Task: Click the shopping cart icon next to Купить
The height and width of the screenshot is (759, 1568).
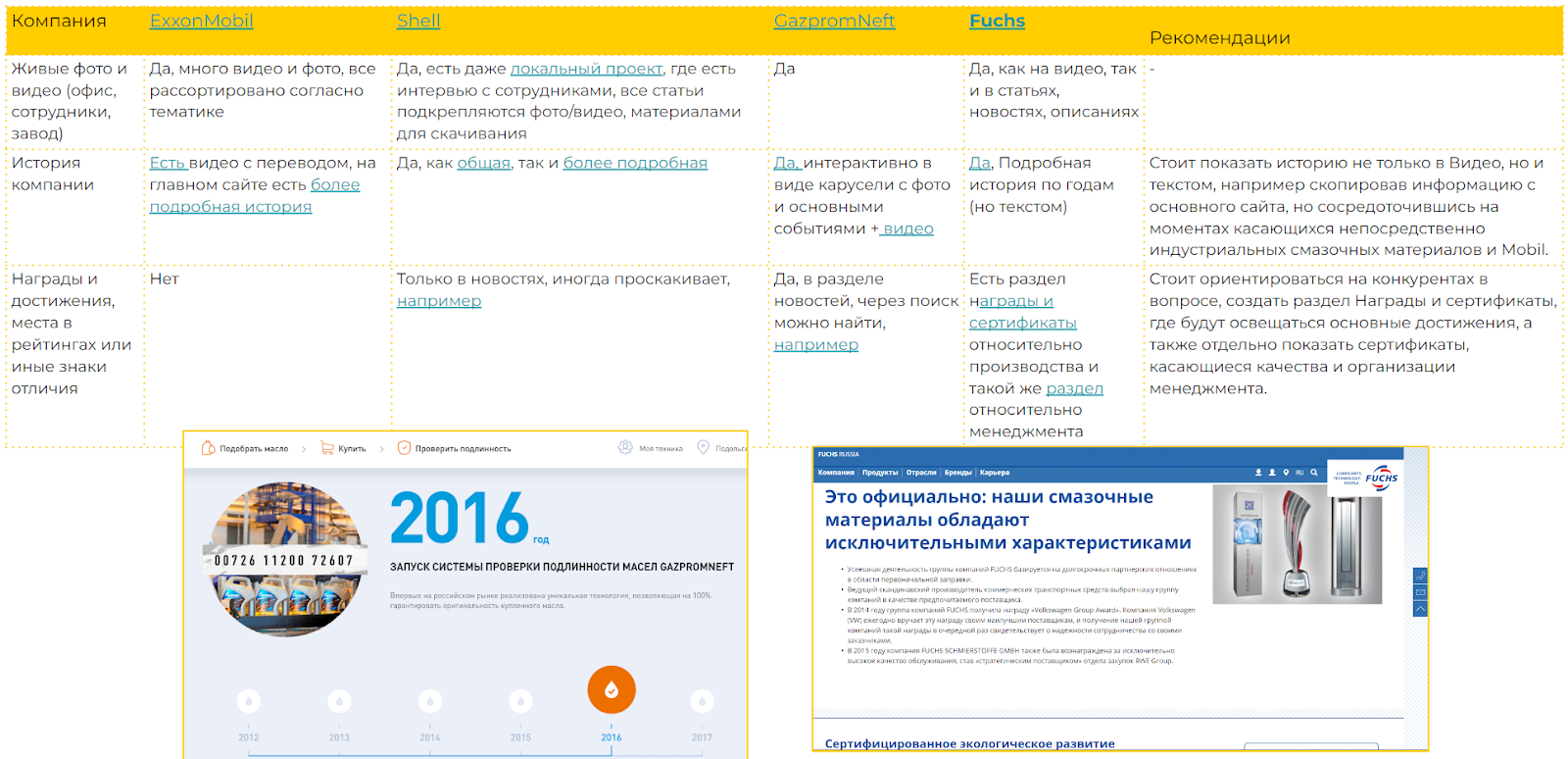Action: [x=327, y=448]
